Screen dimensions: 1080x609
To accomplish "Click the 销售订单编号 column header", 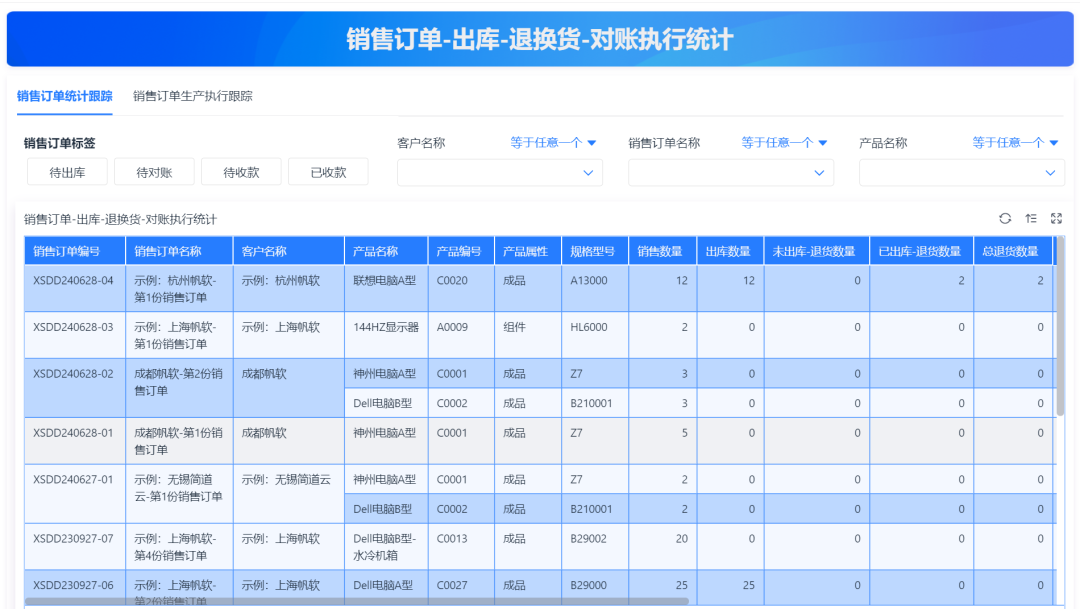I will click(x=75, y=252).
